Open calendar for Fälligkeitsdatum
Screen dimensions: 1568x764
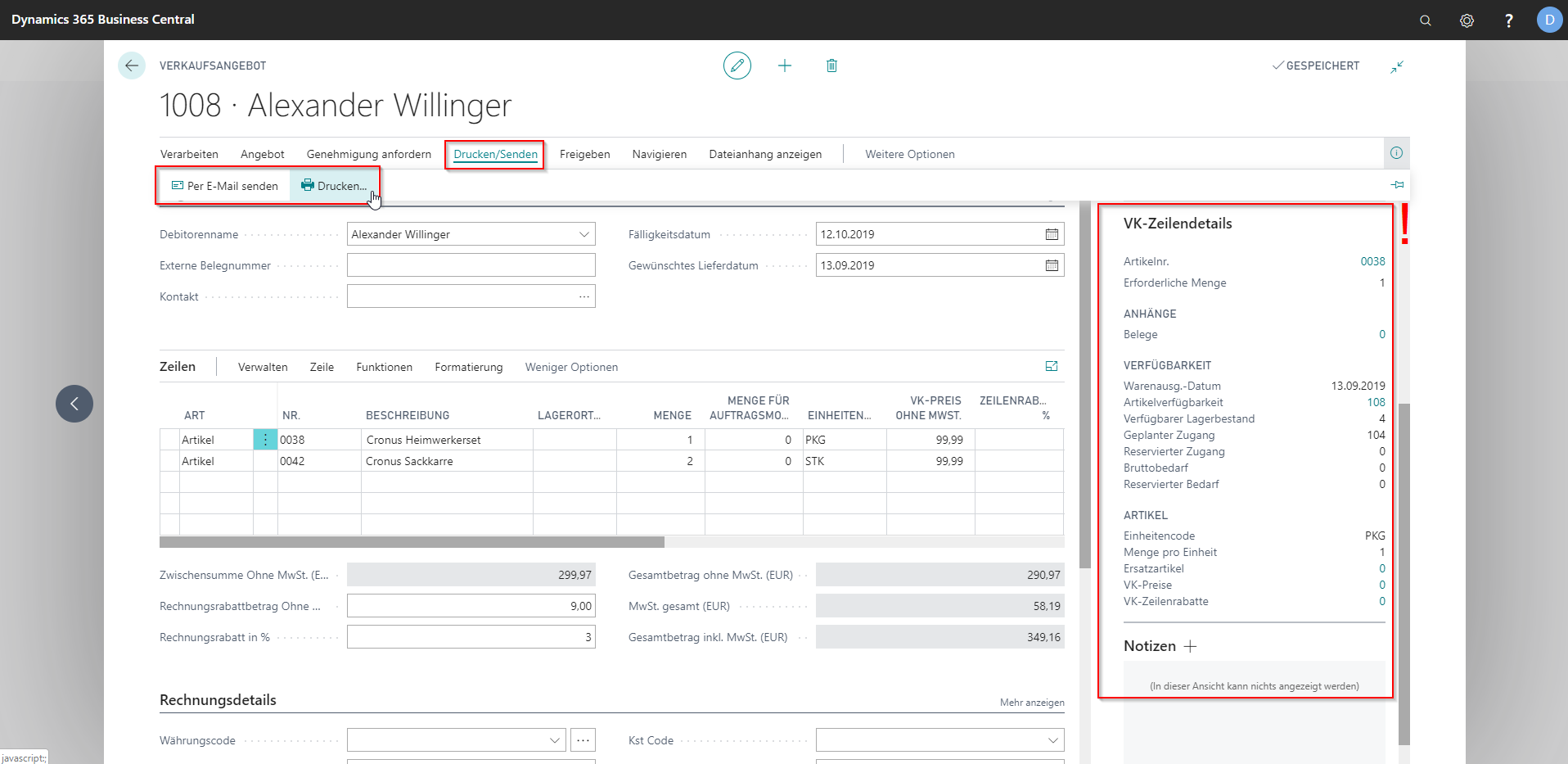(1052, 234)
